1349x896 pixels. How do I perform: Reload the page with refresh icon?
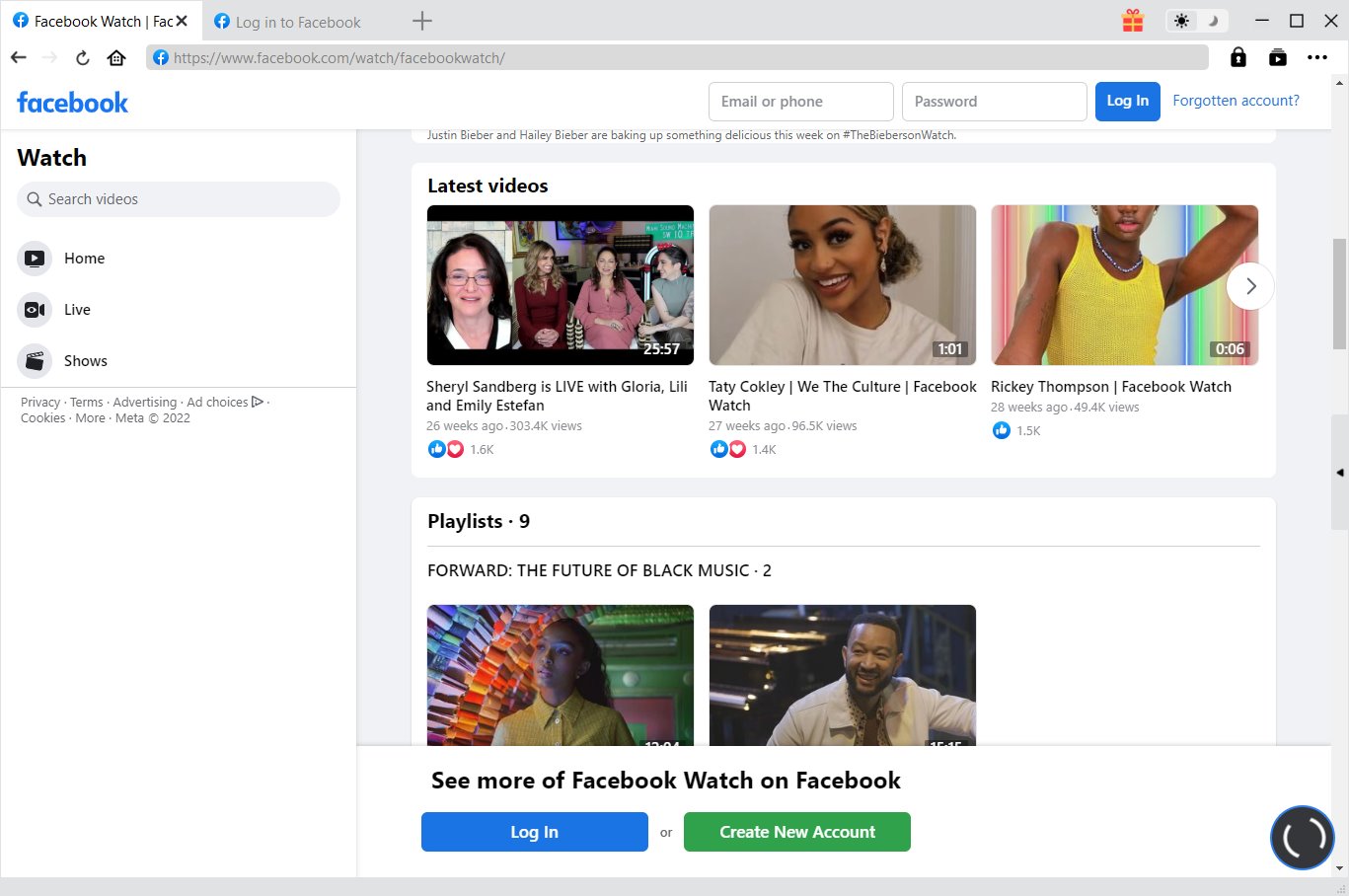83,58
